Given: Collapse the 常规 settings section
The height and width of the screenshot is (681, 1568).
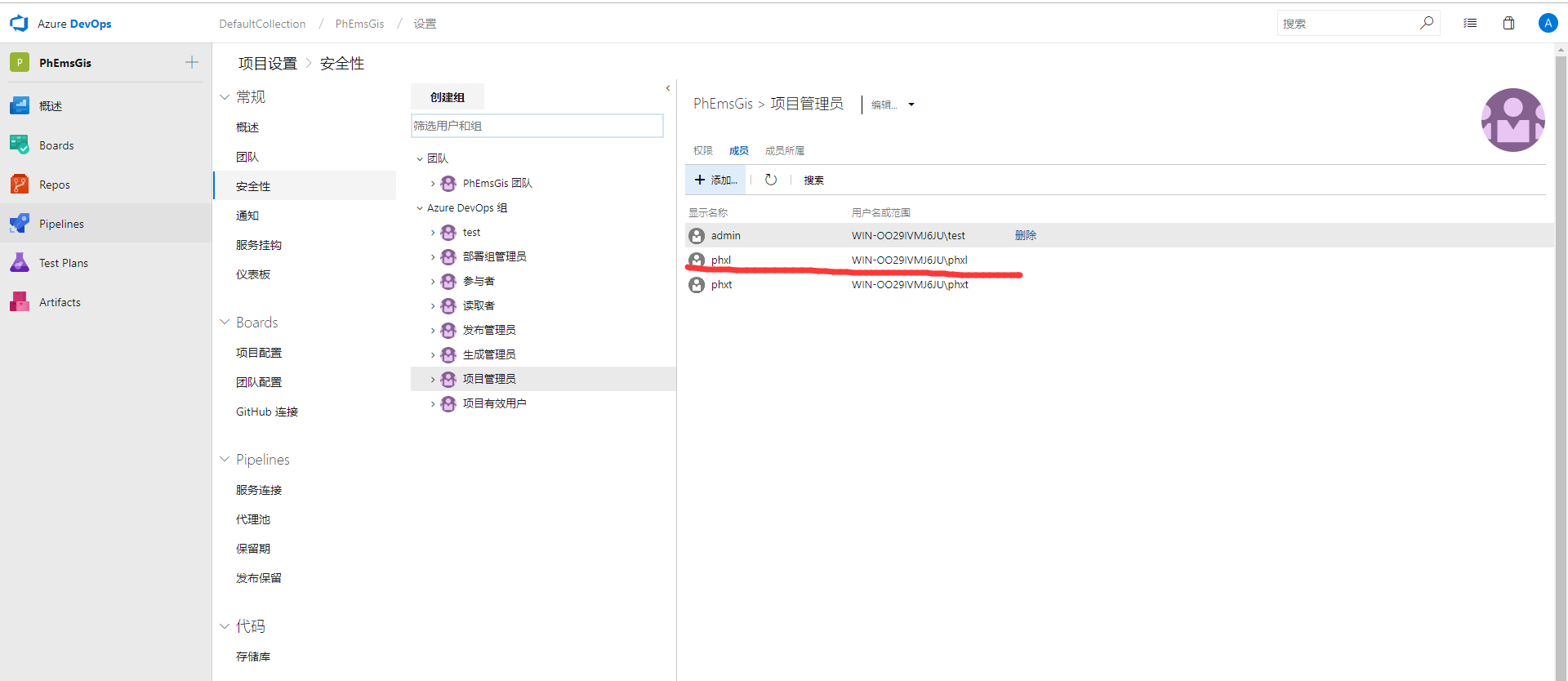Looking at the screenshot, I should coord(225,97).
